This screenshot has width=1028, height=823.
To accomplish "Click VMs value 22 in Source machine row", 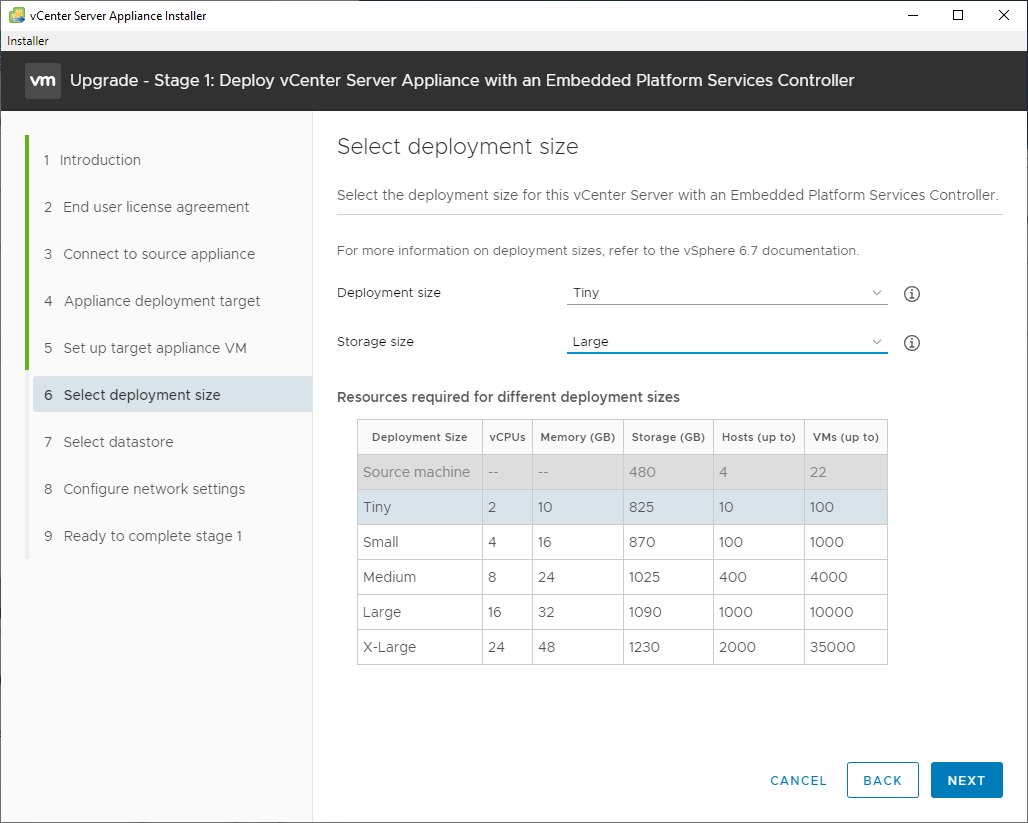I will coord(818,472).
